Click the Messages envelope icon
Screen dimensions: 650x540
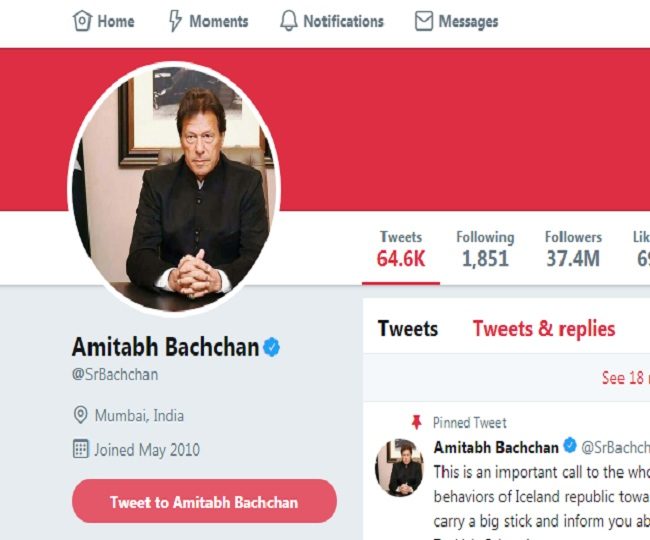(x=423, y=21)
